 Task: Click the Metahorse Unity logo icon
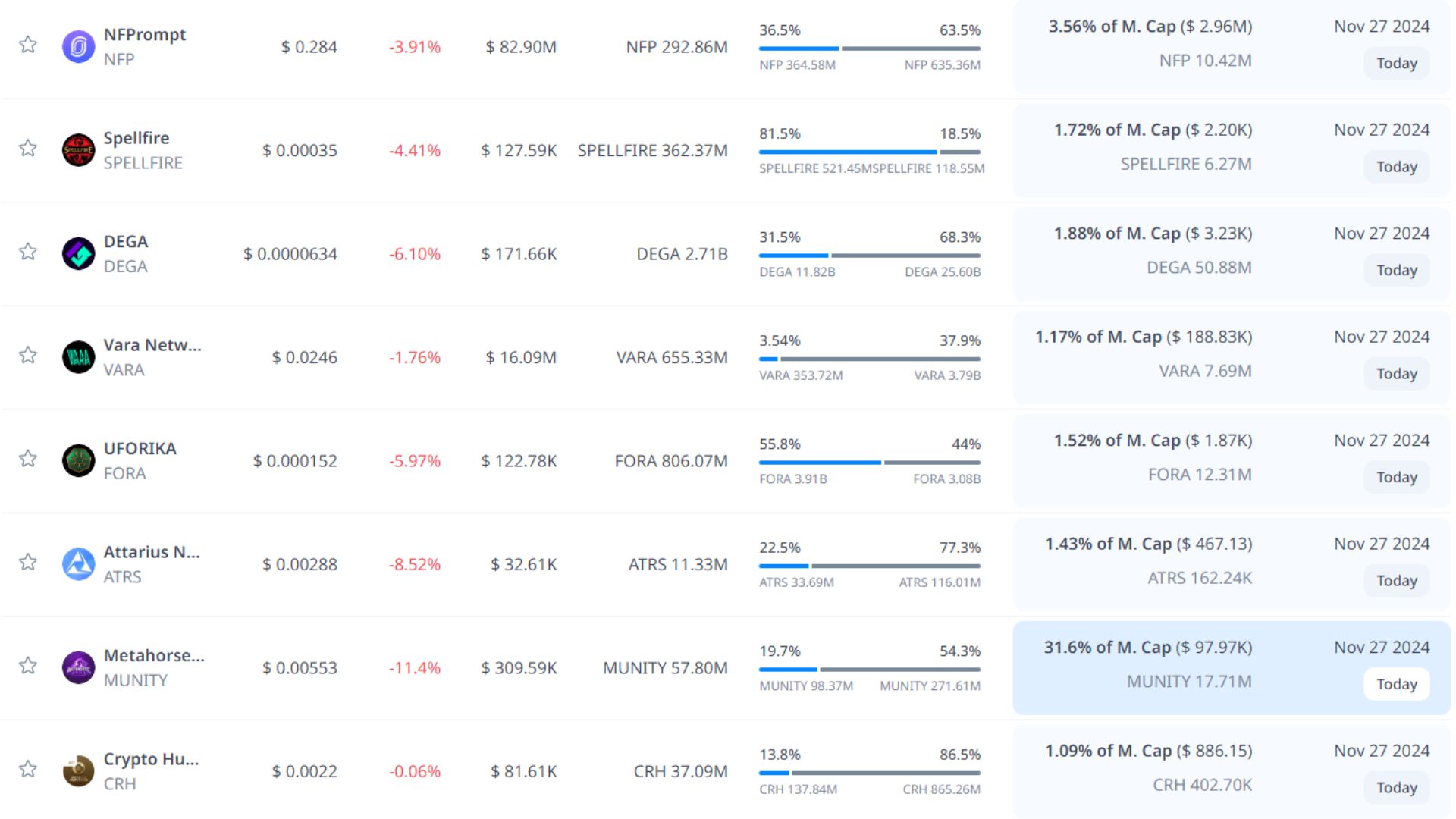78,667
